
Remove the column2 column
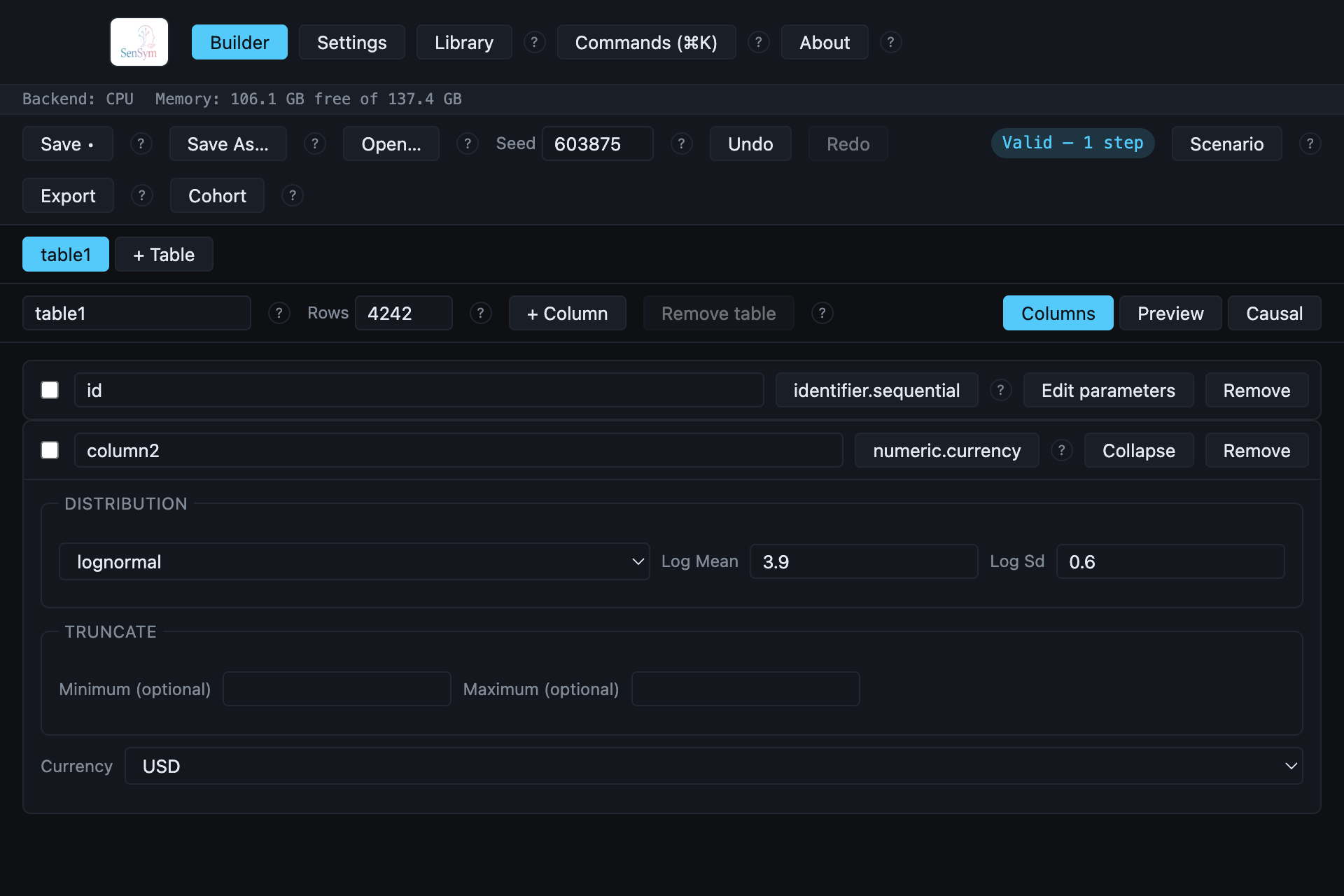click(1256, 450)
